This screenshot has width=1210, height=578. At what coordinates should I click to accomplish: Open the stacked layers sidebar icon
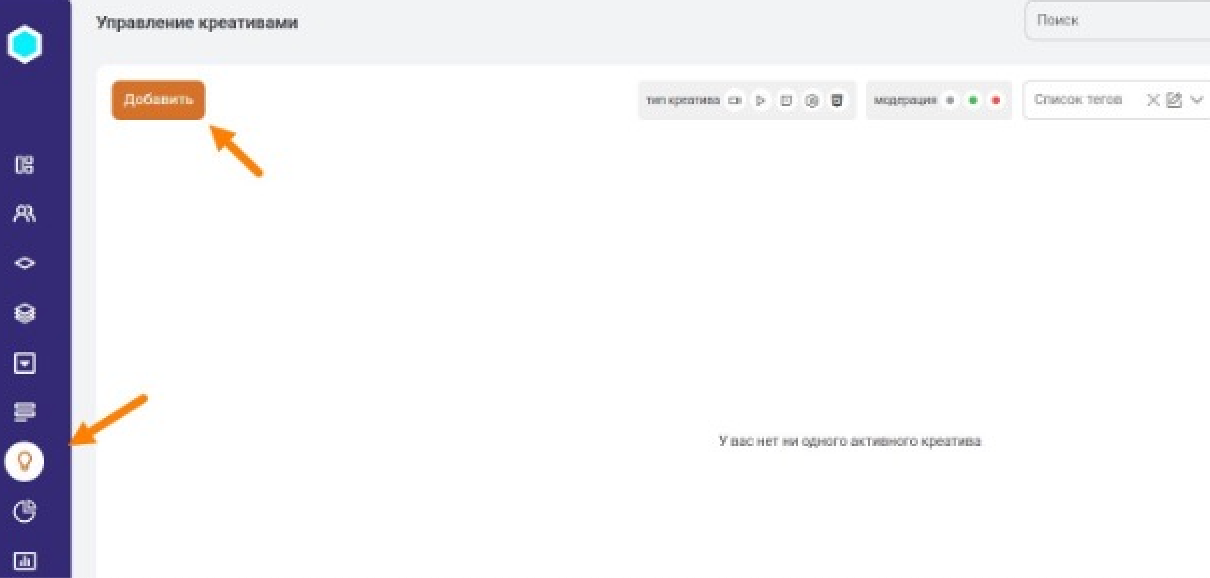[x=25, y=313]
